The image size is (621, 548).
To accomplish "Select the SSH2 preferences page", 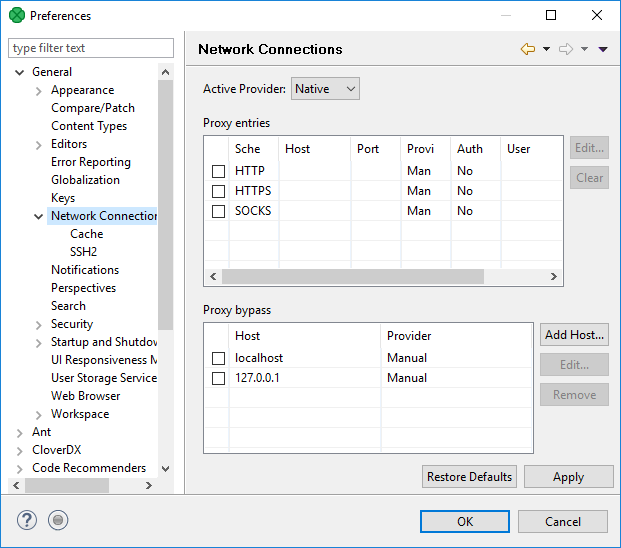I will coord(86,252).
